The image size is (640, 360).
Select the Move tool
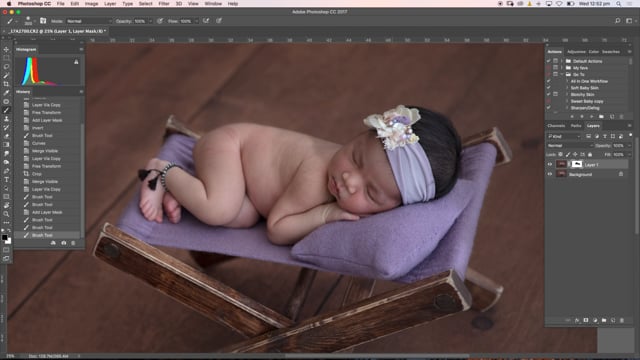tap(6, 49)
